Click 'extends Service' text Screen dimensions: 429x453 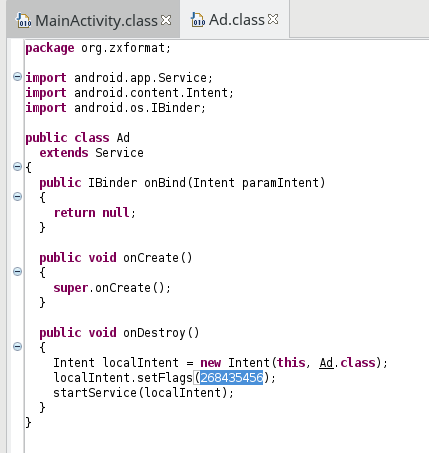click(92, 153)
